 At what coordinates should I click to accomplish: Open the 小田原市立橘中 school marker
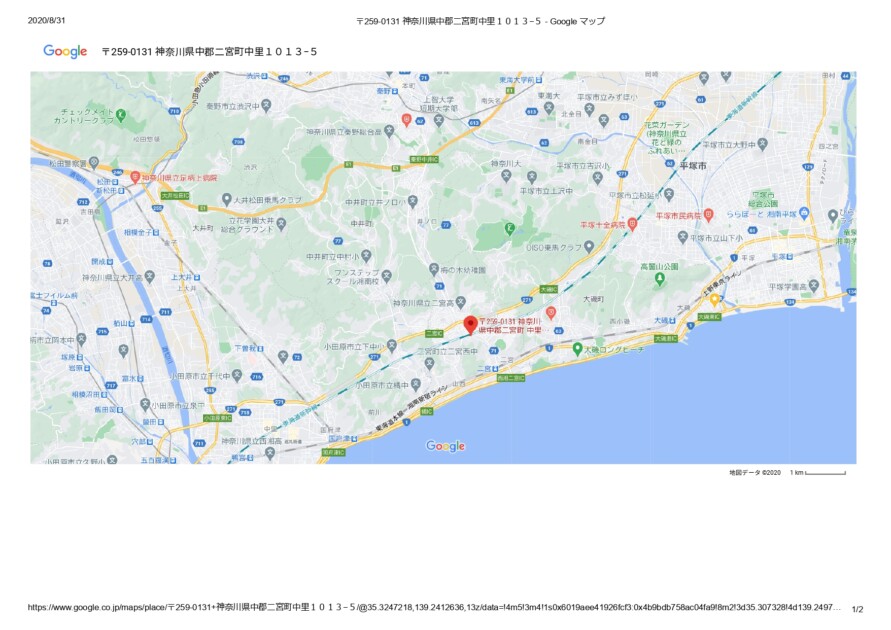416,385
